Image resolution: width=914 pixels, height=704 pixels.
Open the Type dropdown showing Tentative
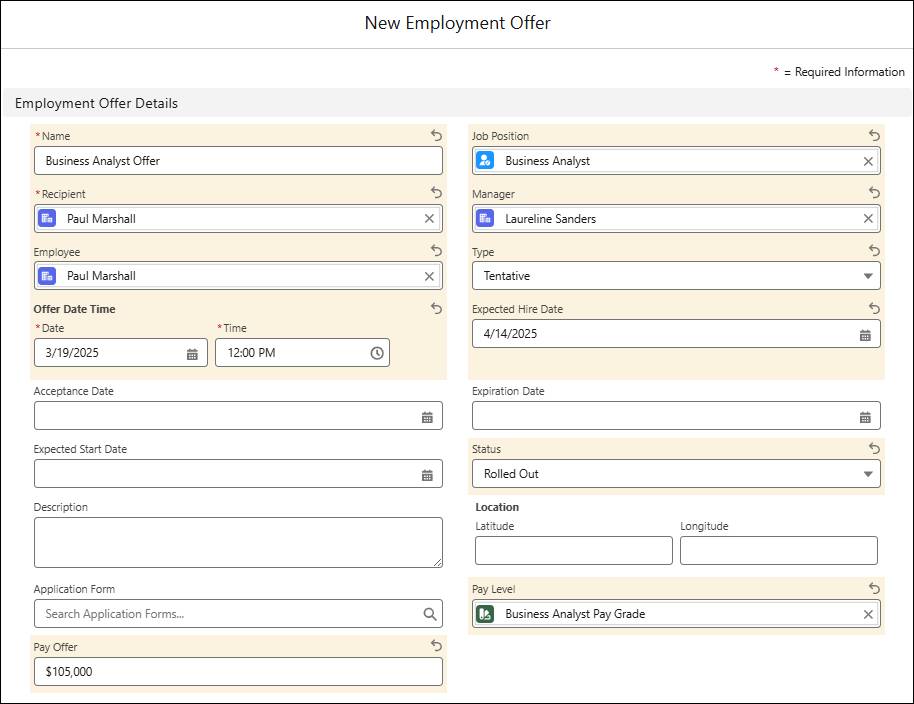point(867,275)
